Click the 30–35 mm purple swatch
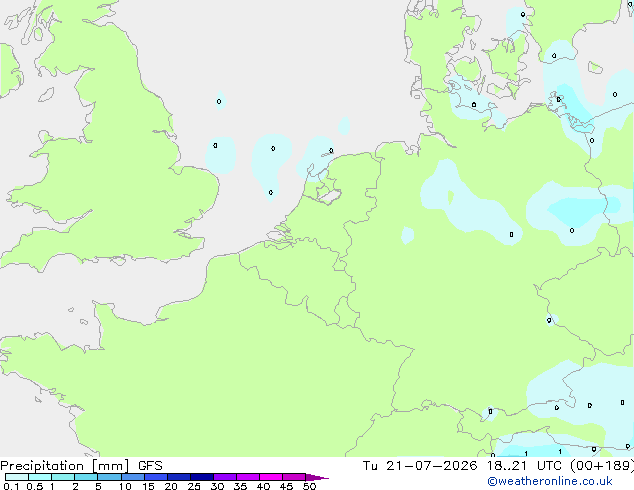Screen dimensions: 634x490 [225, 477]
